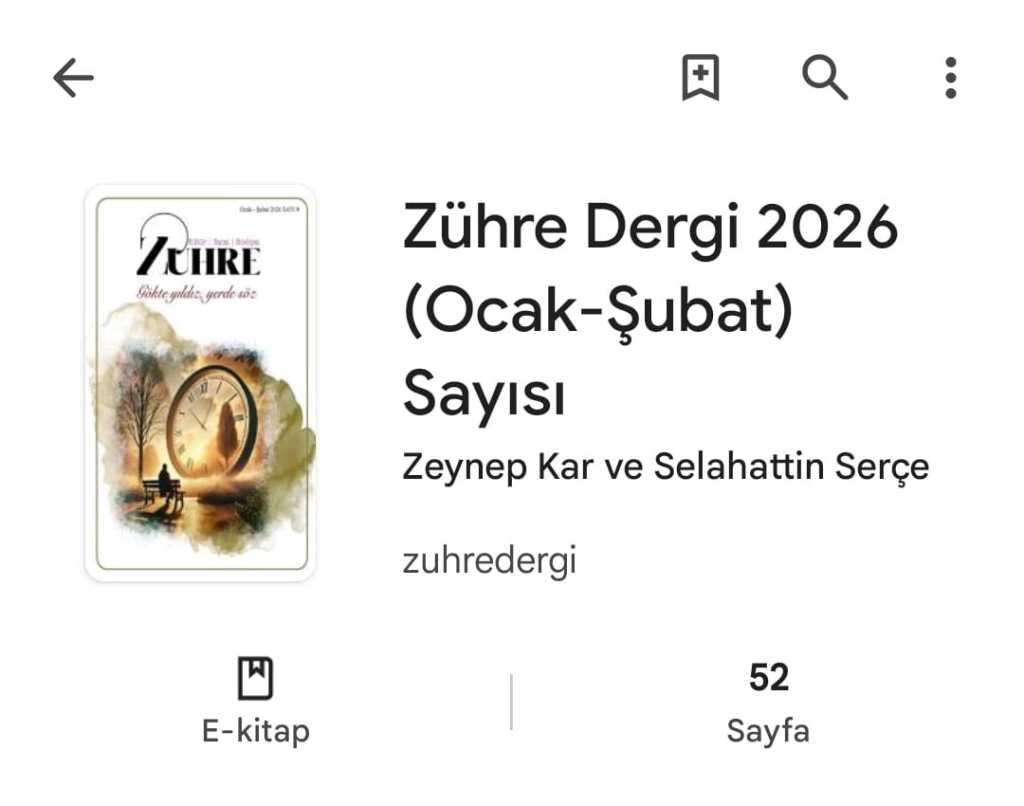Open the three-dot more options menu
The width and height of the screenshot is (1024, 806).
pyautogui.click(x=951, y=78)
